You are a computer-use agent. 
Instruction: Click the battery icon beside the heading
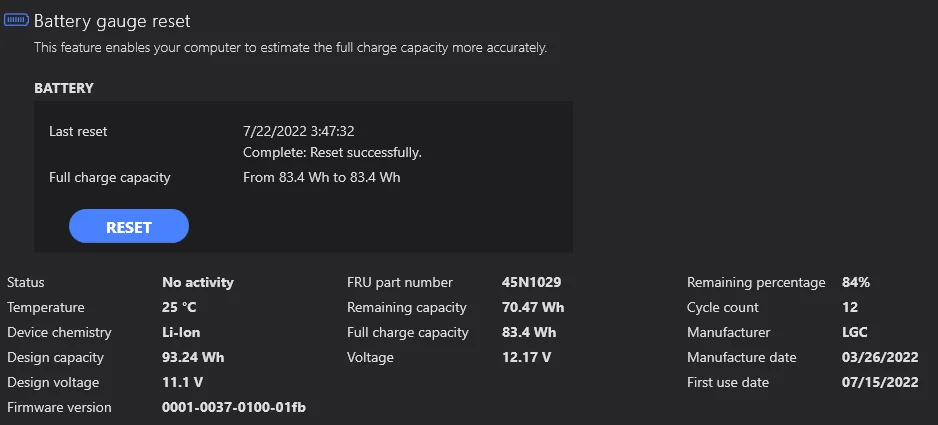(17, 20)
